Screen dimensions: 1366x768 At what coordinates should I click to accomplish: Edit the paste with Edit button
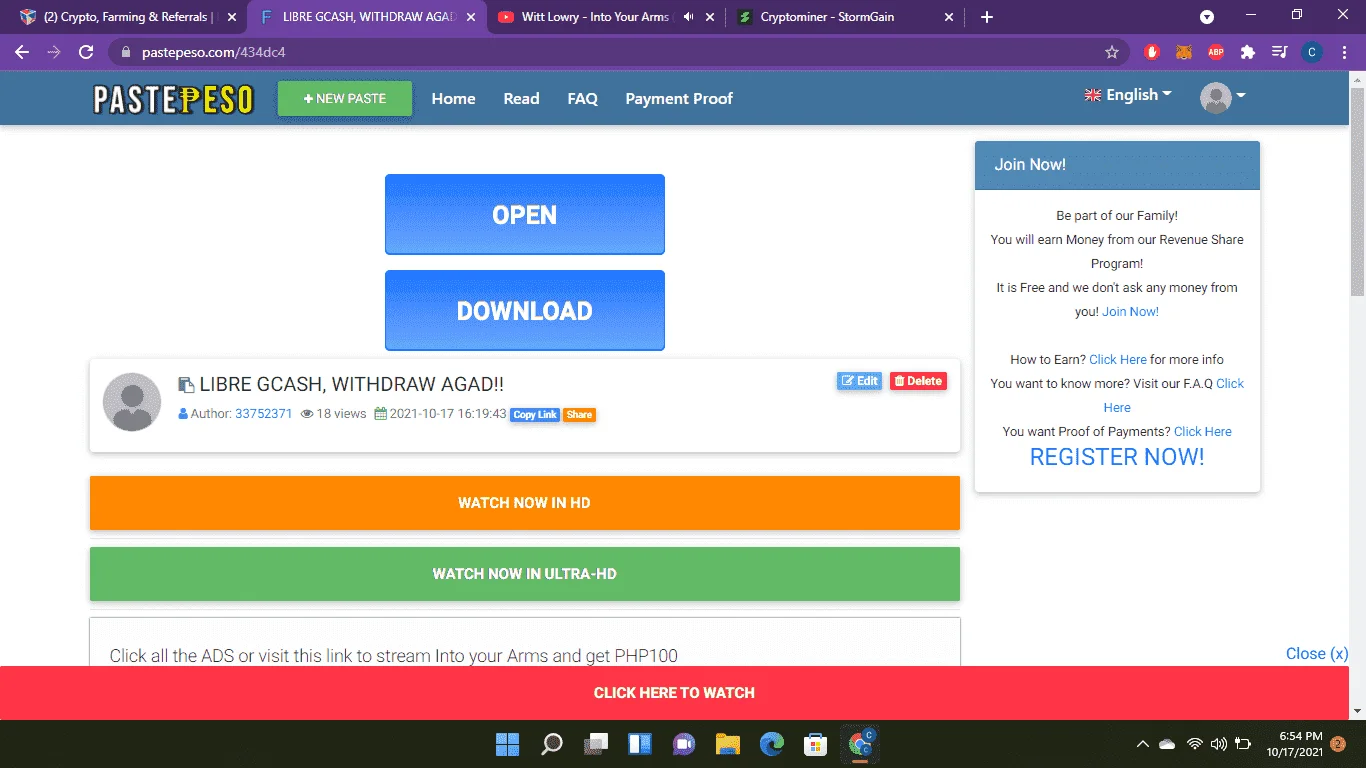pyautogui.click(x=860, y=381)
